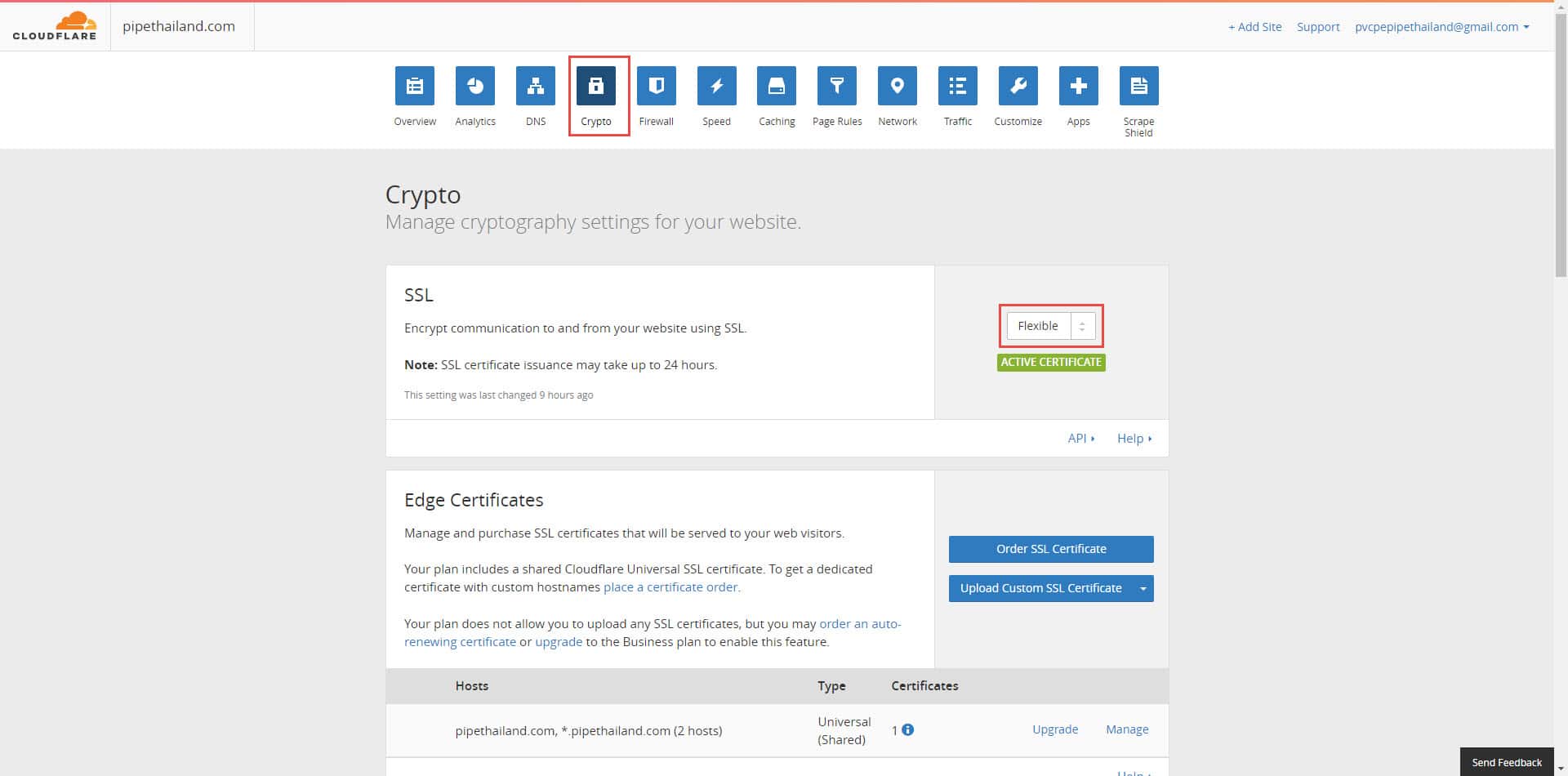Expand the Upload Custom SSL Certificate arrow
The image size is (1568, 776).
[x=1143, y=588]
